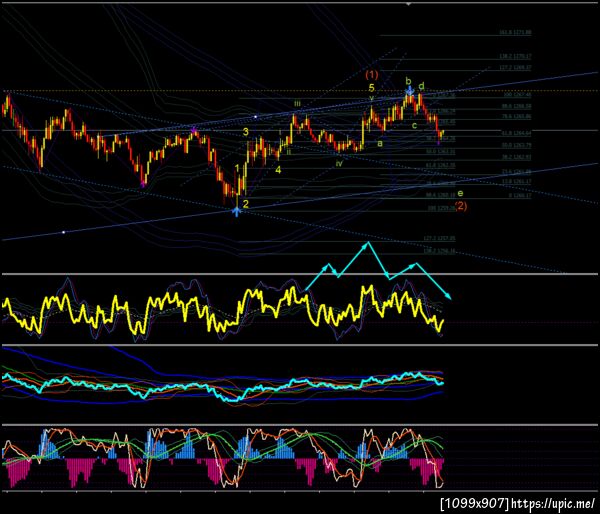The width and height of the screenshot is (600, 514).
Task: Click the white trendline anchor point near iii
Action: click(x=256, y=116)
